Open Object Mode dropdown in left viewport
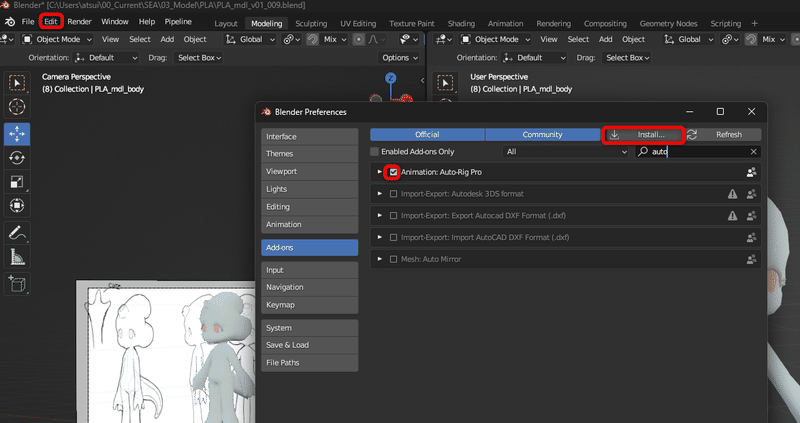 (57, 39)
